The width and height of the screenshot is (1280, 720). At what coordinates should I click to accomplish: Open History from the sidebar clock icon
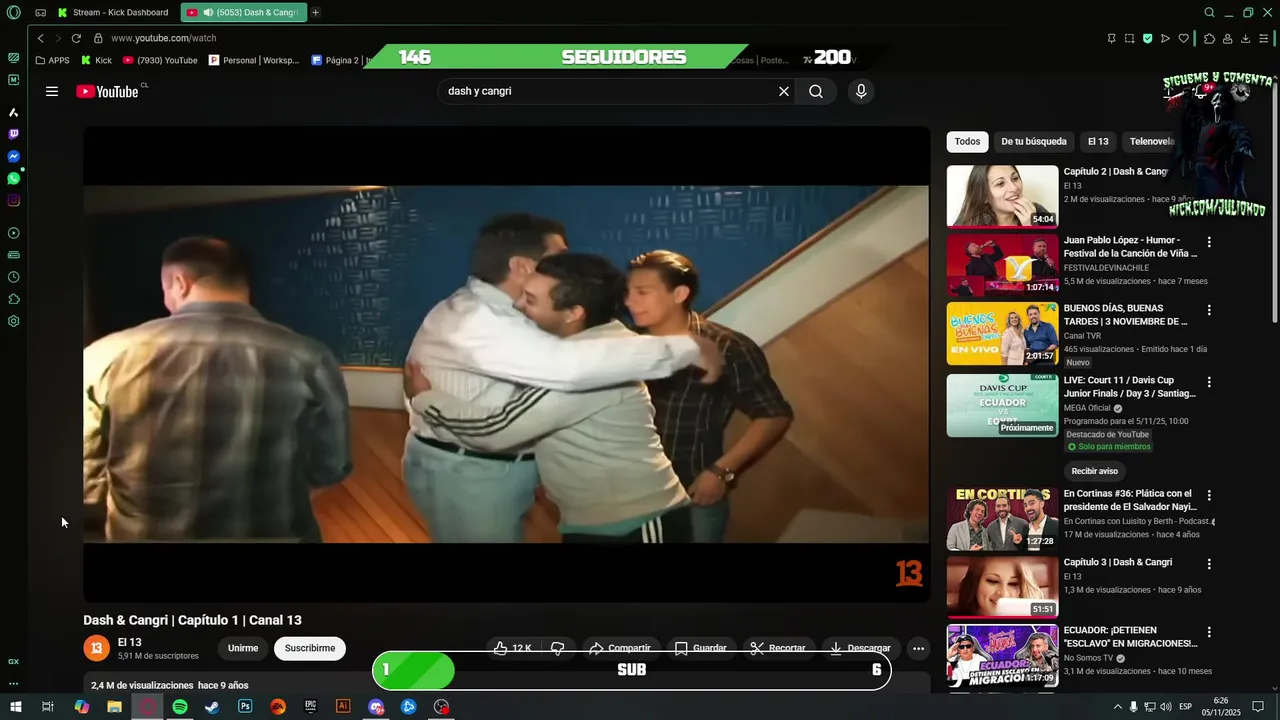[x=14, y=277]
